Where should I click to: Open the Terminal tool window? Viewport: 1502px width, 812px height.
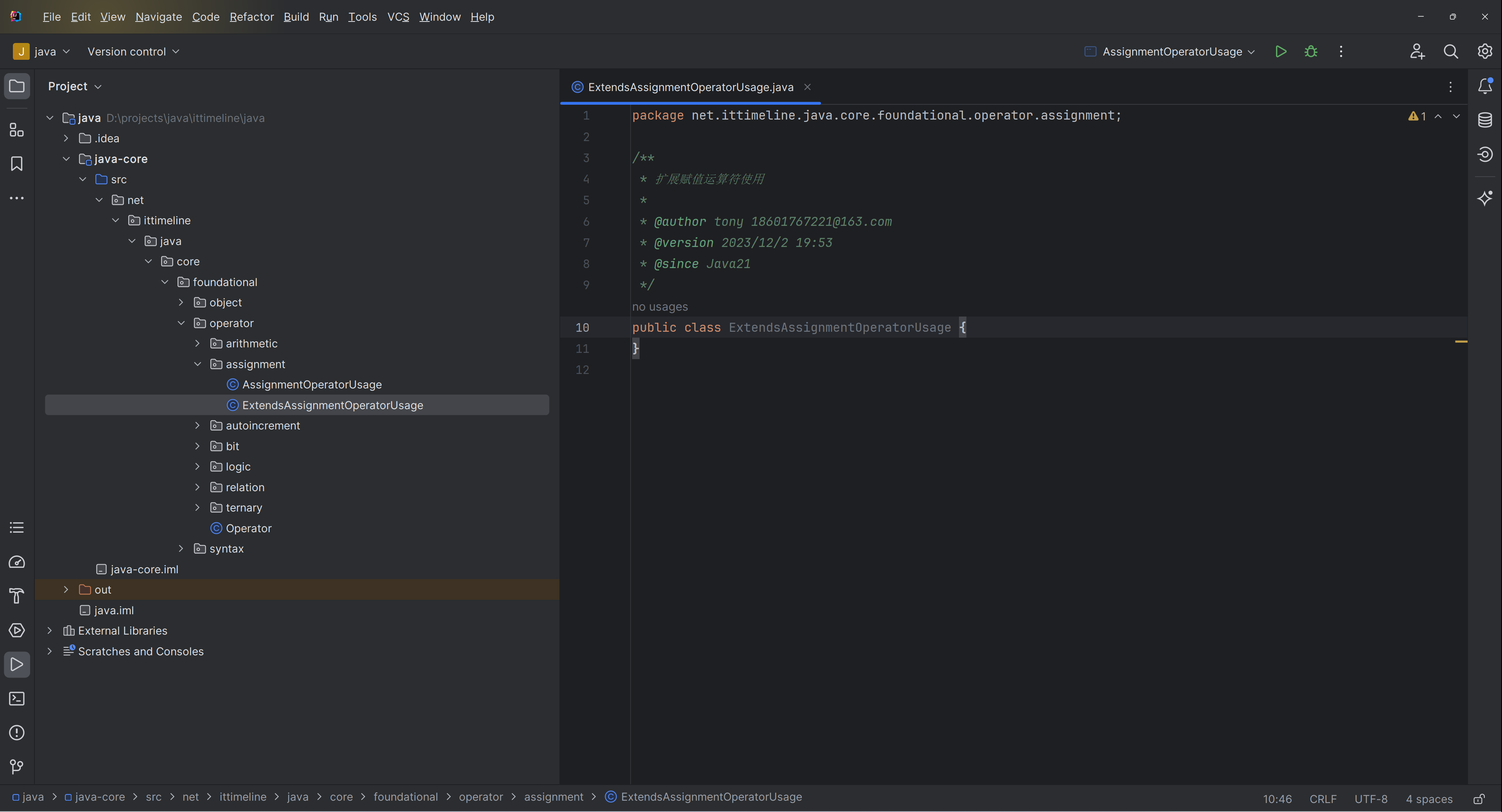pyautogui.click(x=17, y=698)
